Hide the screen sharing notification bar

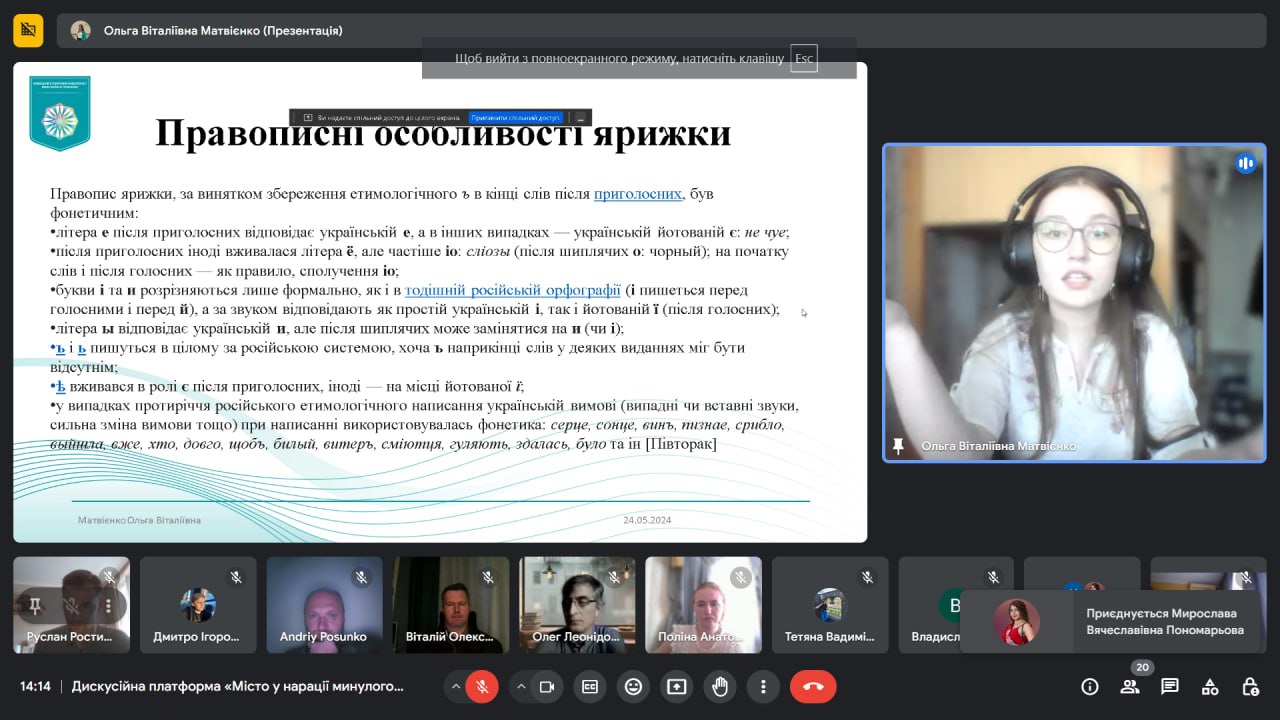pyautogui.click(x=580, y=117)
